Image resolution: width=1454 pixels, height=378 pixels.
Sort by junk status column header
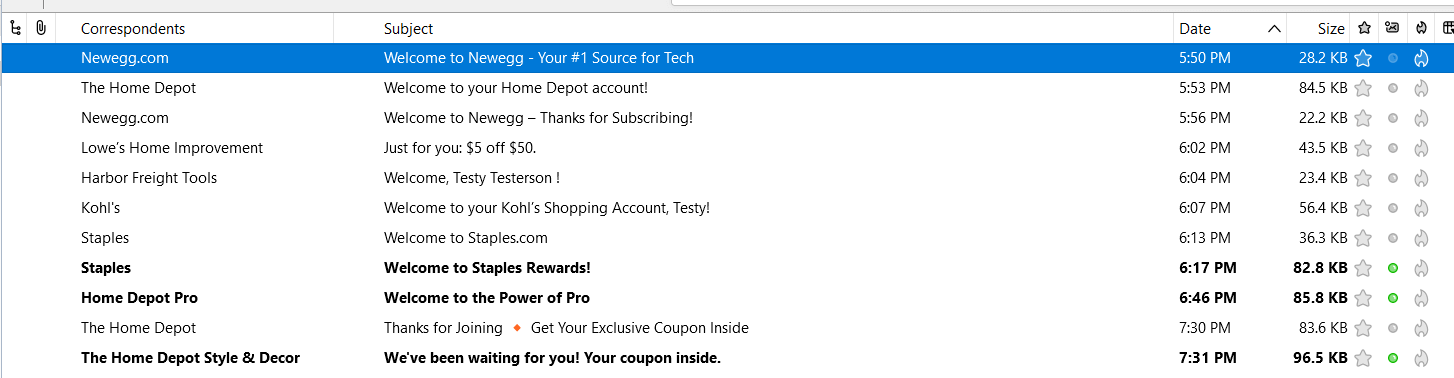click(x=1421, y=29)
